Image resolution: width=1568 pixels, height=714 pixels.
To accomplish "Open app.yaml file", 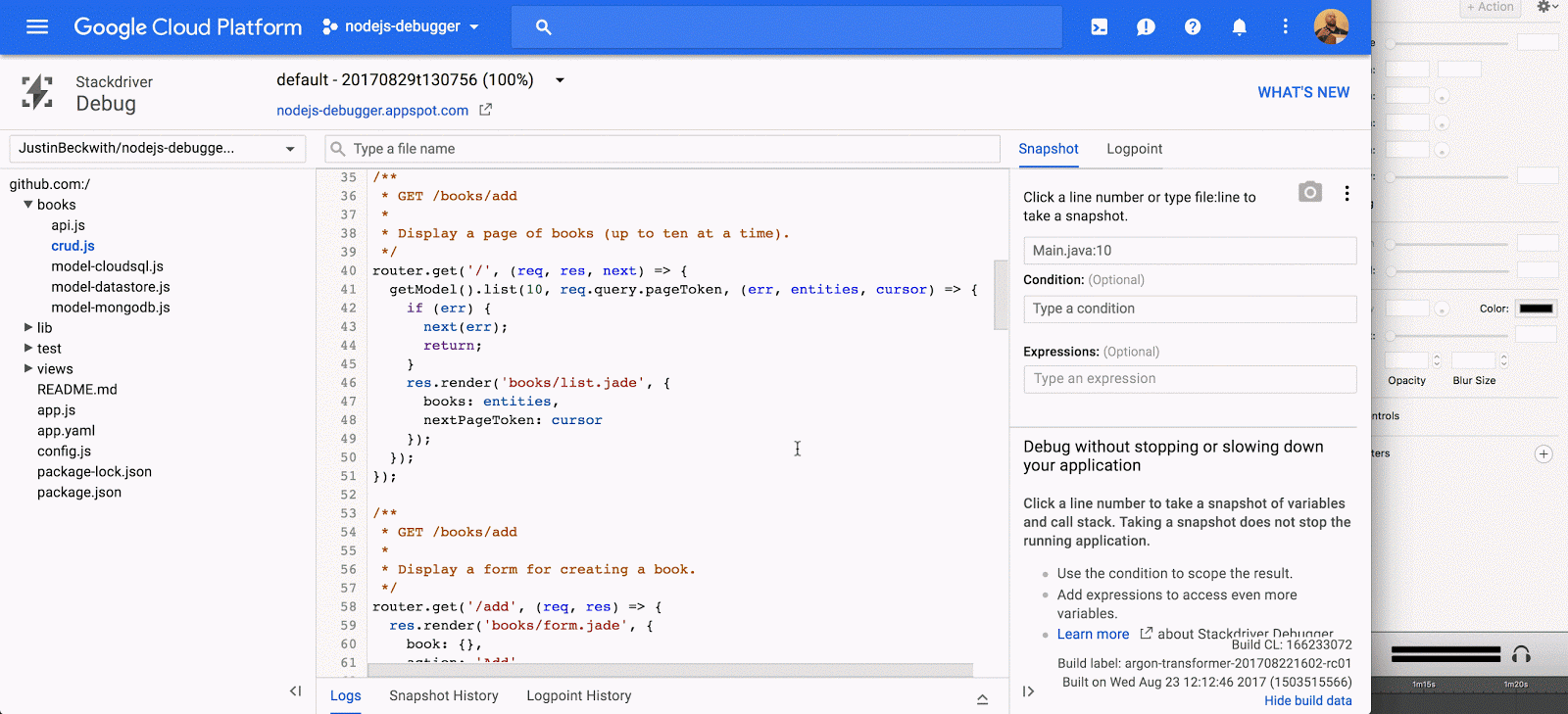I will point(66,431).
